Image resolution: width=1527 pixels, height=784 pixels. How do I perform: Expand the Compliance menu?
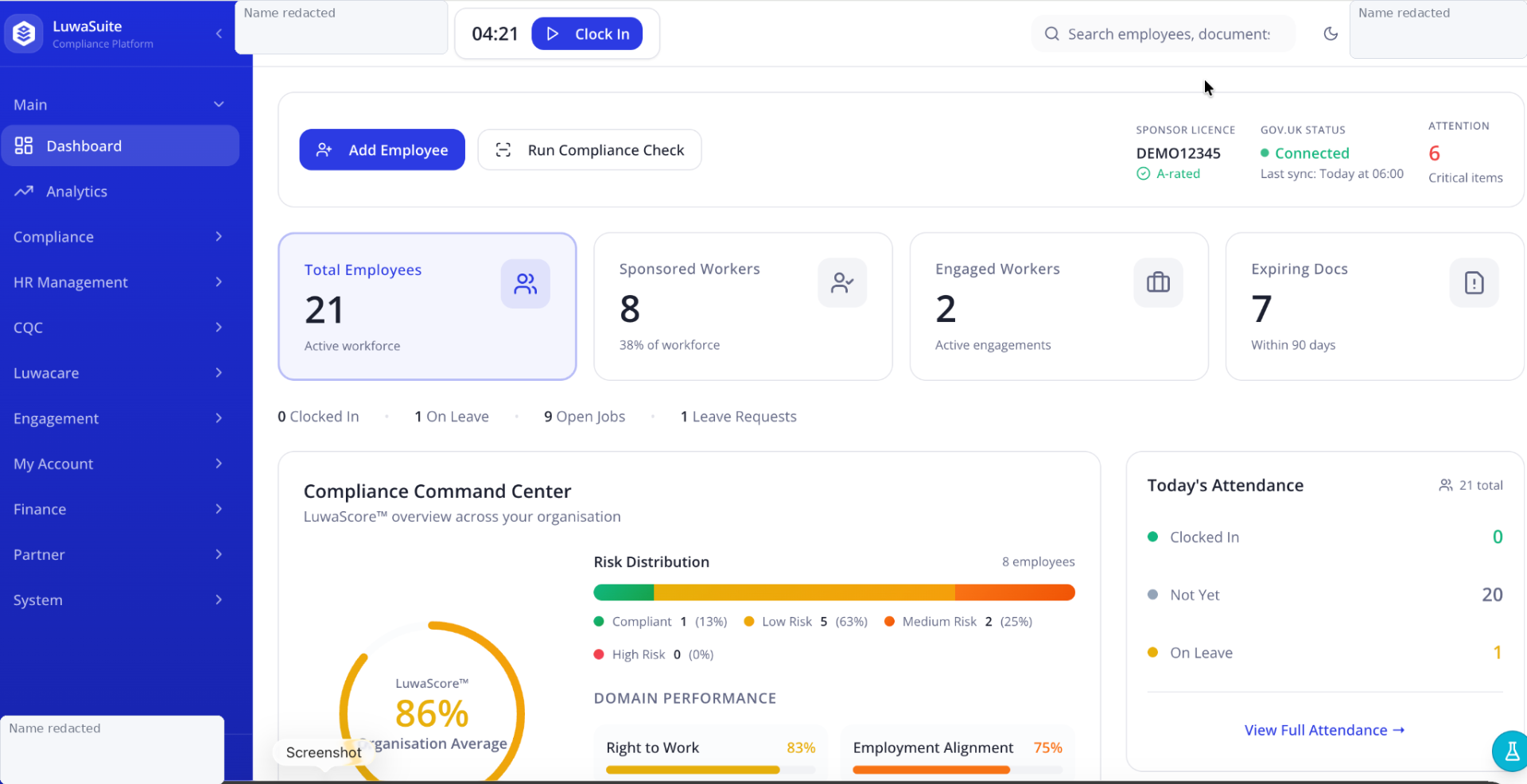tap(119, 237)
